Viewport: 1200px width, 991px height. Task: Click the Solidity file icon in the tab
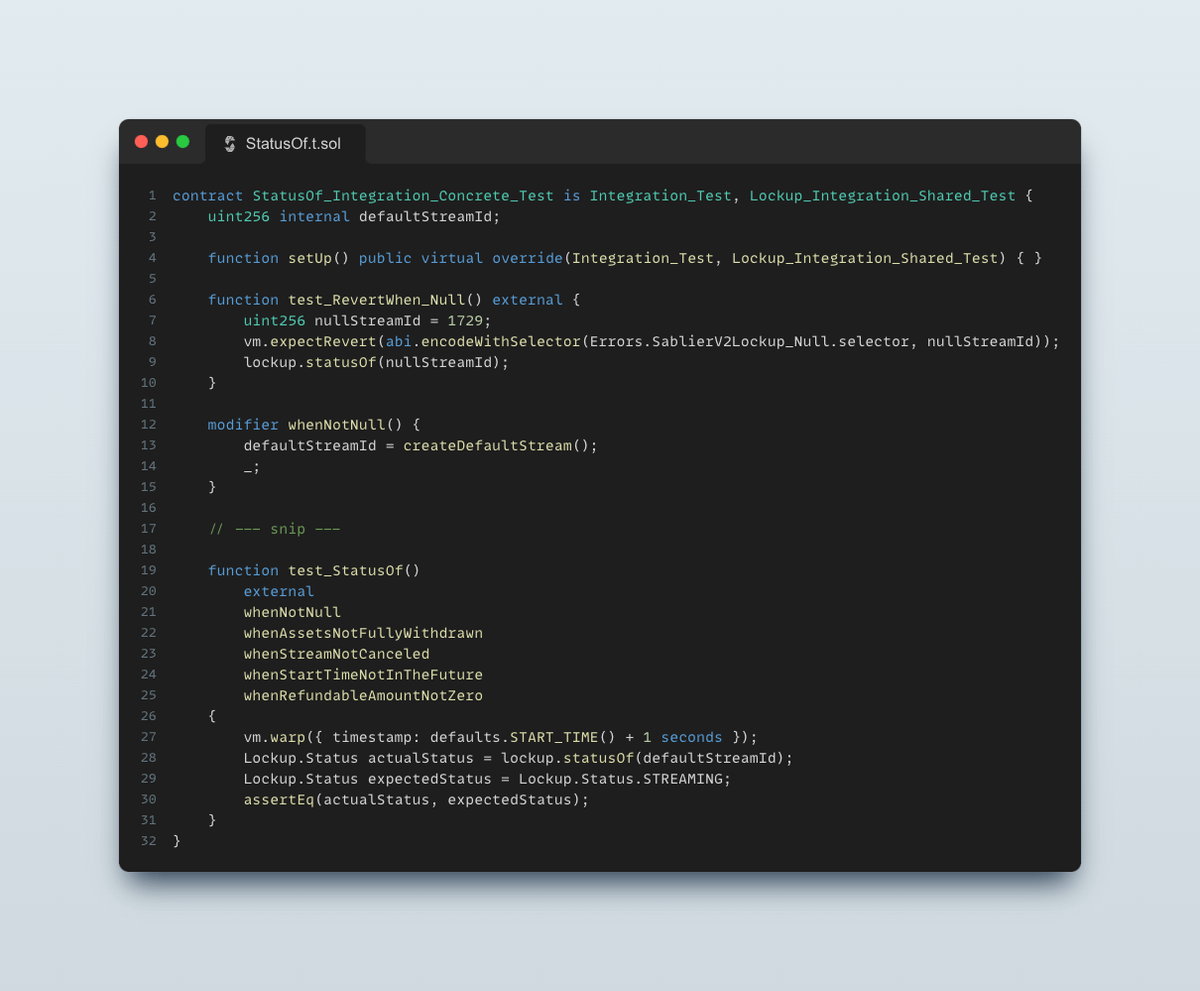[x=230, y=144]
